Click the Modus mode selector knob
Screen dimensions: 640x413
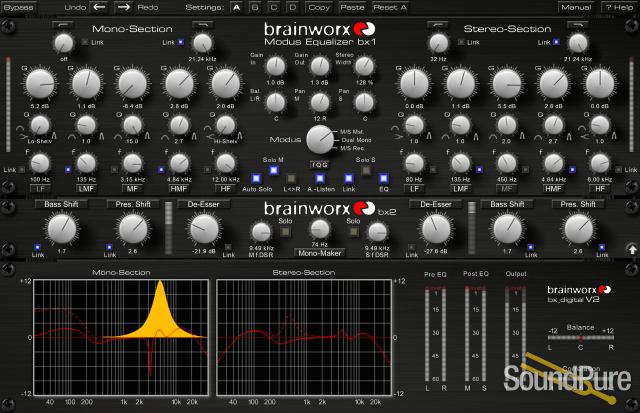point(320,140)
